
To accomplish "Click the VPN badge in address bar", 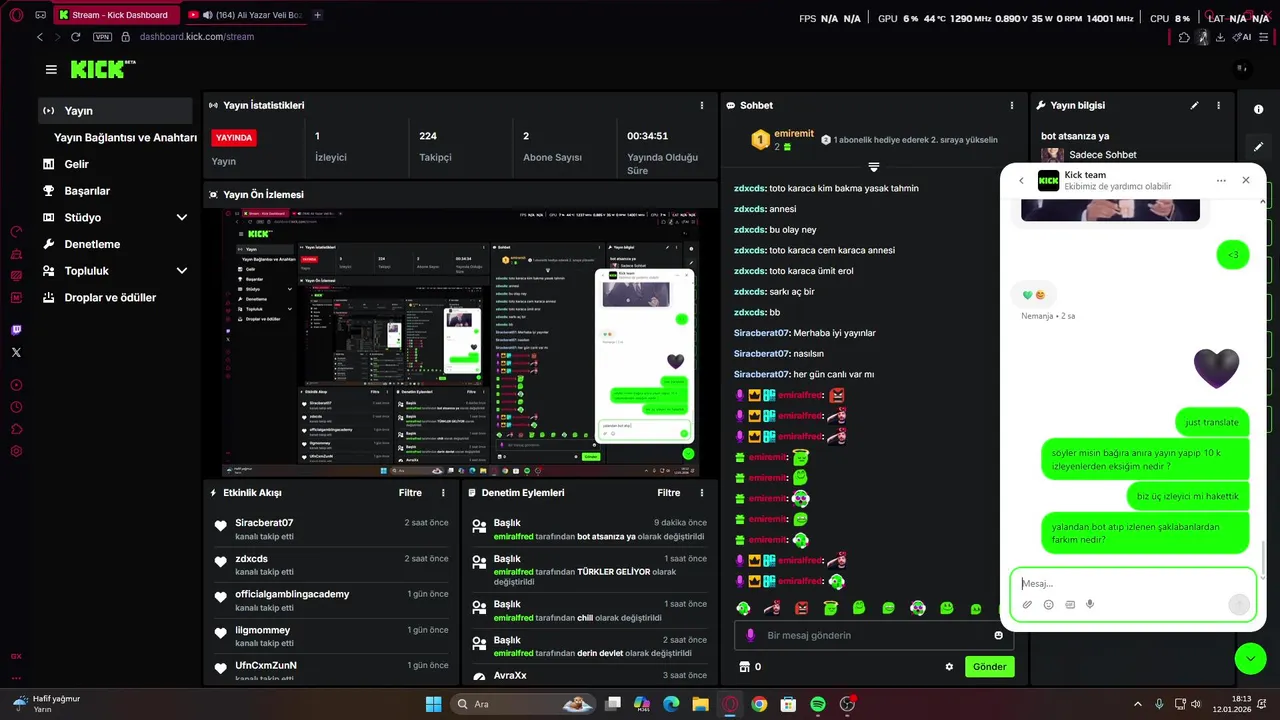I will pyautogui.click(x=102, y=37).
